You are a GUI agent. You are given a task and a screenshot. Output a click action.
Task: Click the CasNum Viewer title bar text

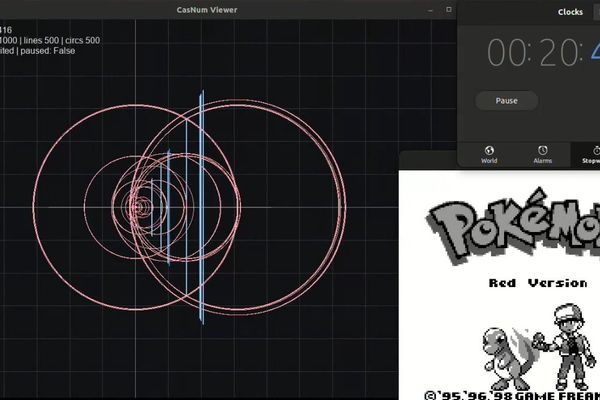click(207, 10)
